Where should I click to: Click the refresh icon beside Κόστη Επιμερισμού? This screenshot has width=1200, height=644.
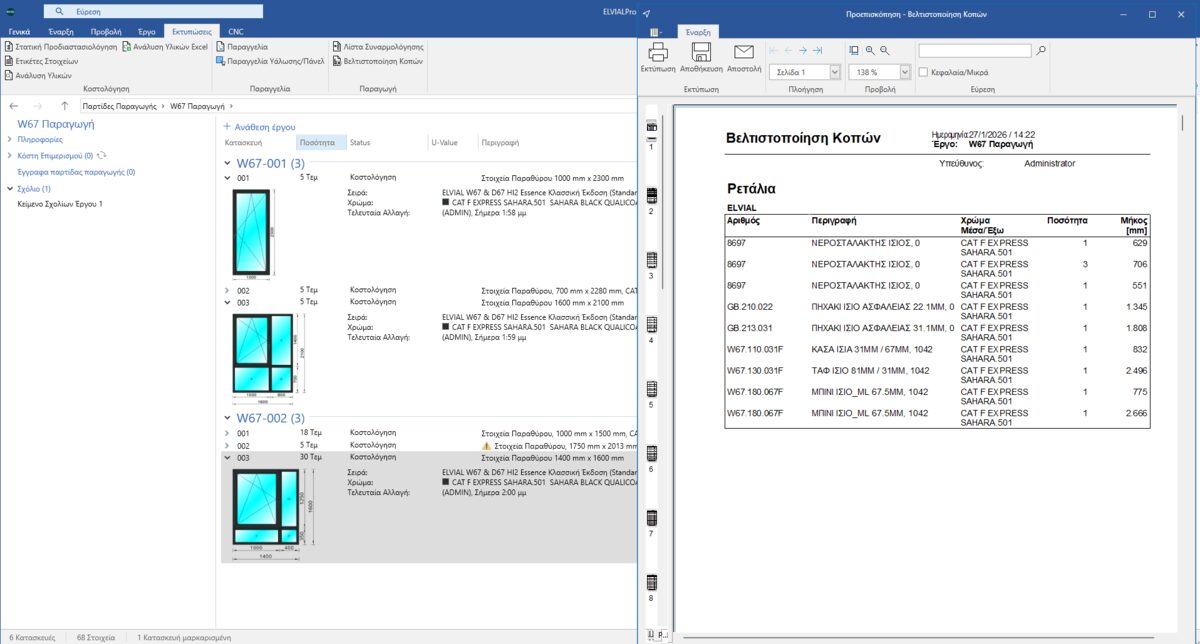(x=102, y=156)
